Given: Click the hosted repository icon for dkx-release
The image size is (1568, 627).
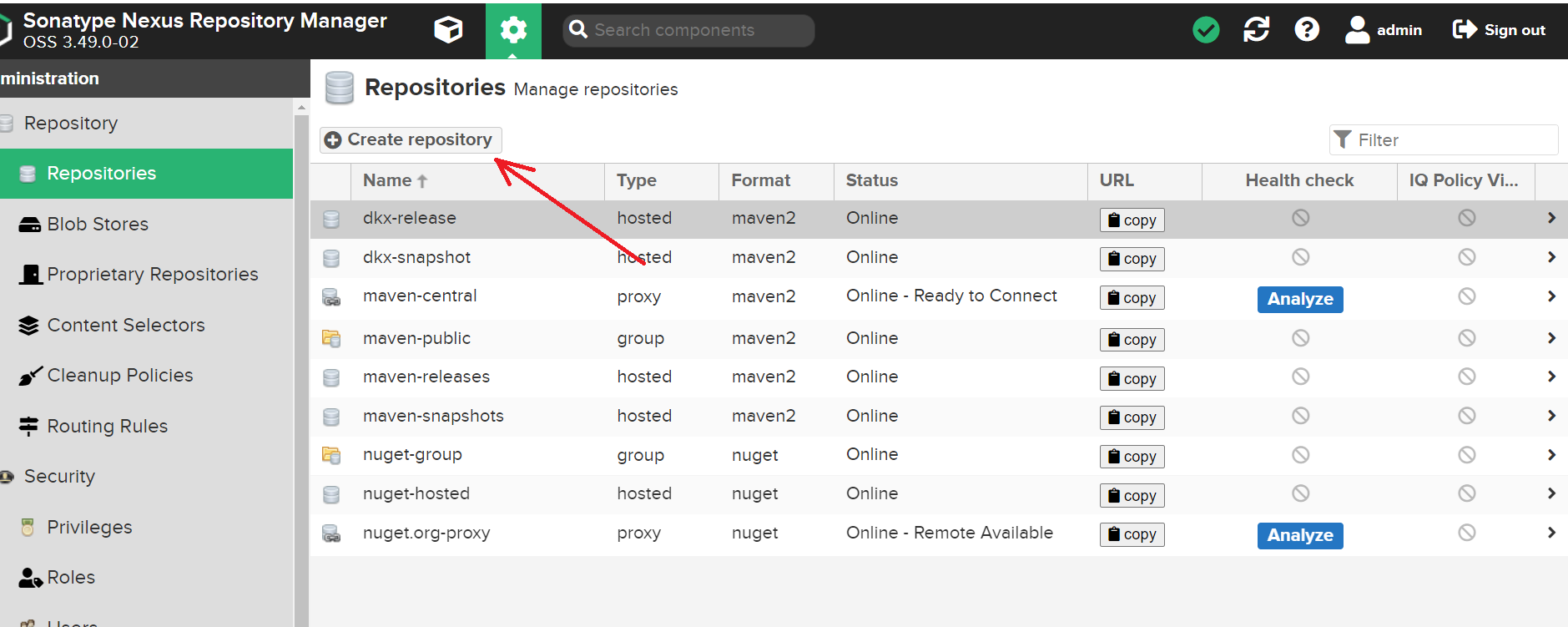Looking at the screenshot, I should point(331,219).
